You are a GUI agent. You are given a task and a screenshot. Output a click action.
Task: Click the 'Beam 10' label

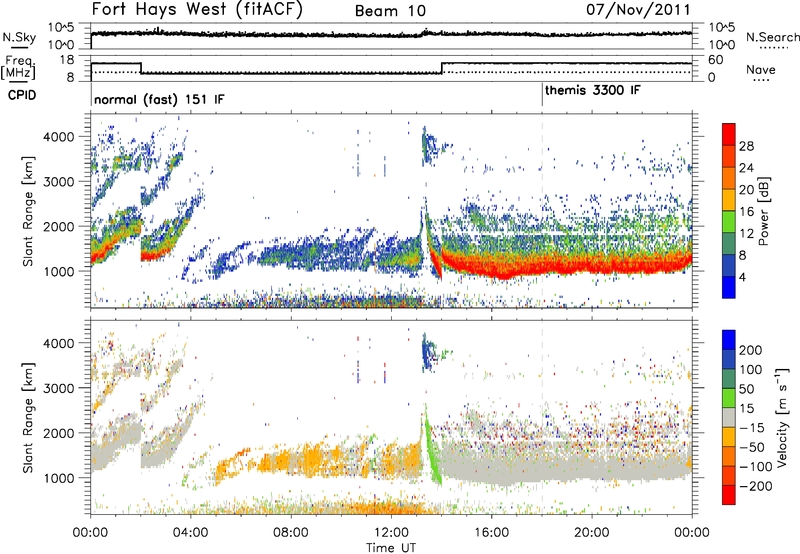390,11
